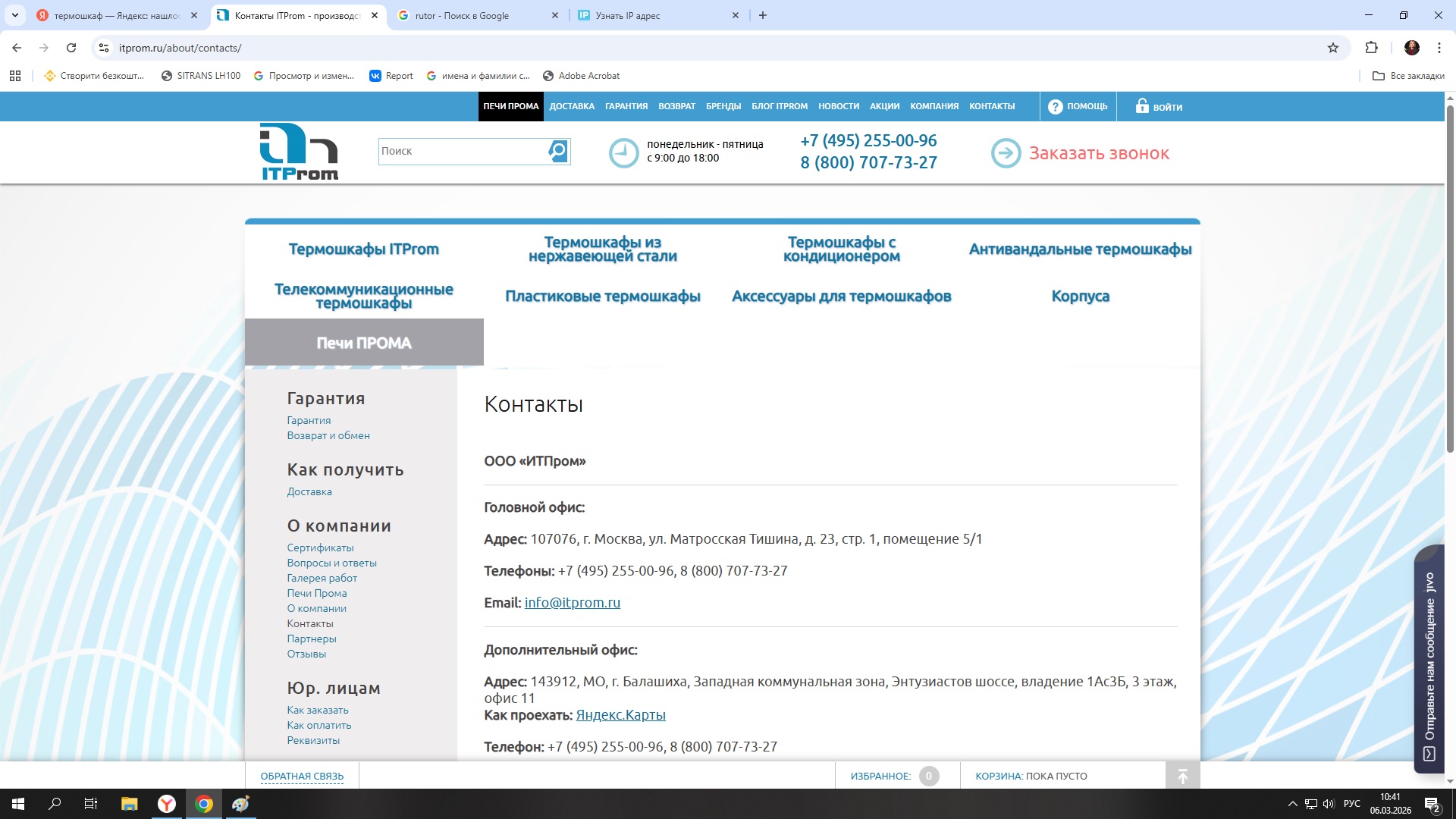Open the Яндекс.Карты link
This screenshot has width=1456, height=819.
[620, 714]
